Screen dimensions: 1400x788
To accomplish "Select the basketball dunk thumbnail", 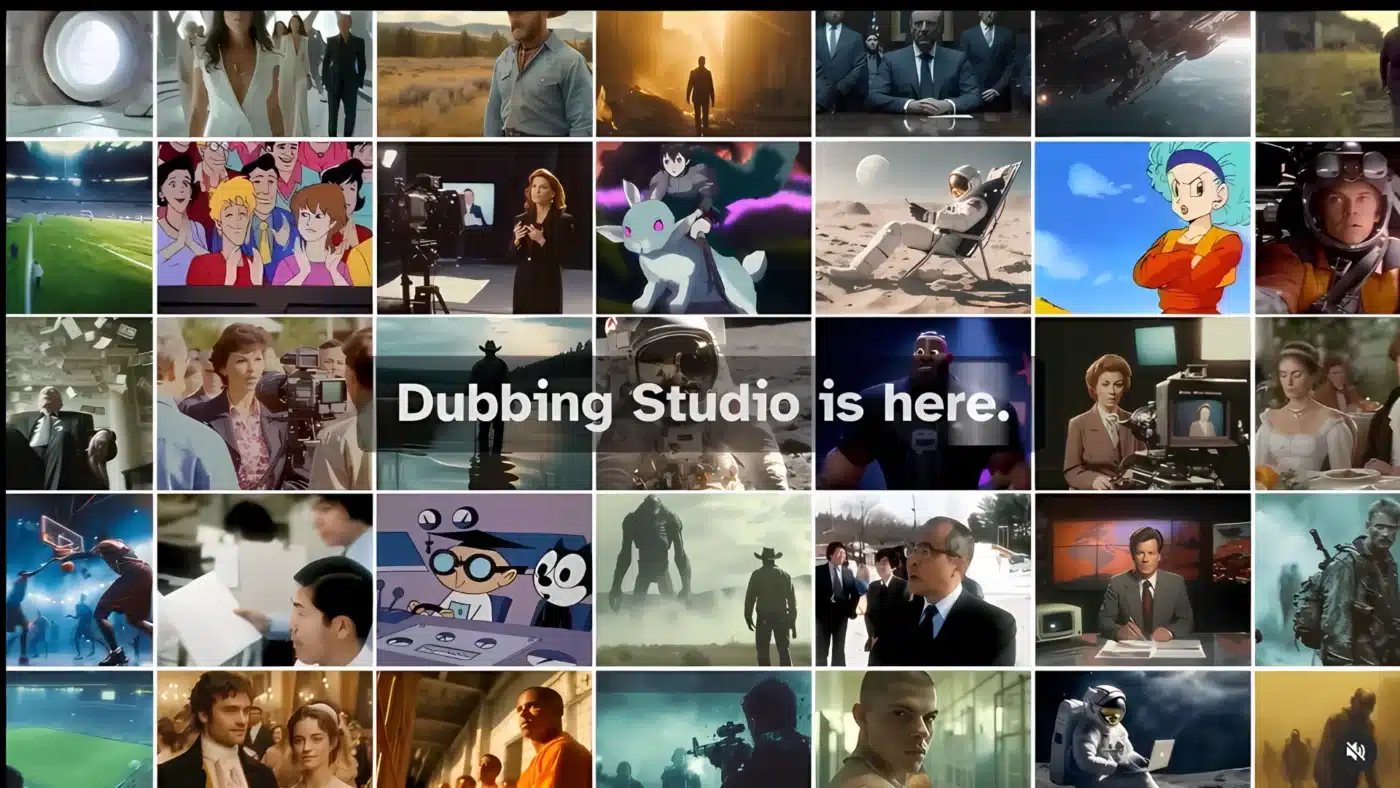I will coord(79,580).
